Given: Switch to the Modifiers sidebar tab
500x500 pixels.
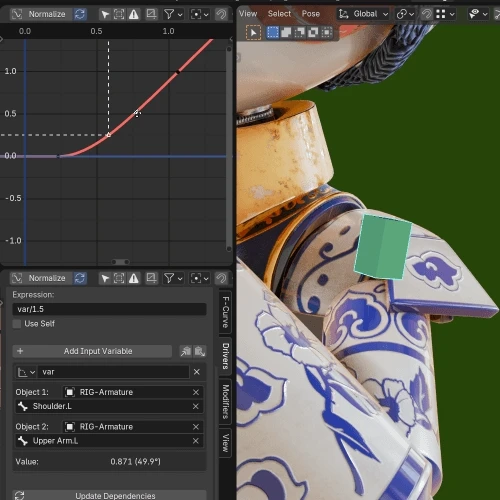Looking at the screenshot, I should pyautogui.click(x=225, y=401).
